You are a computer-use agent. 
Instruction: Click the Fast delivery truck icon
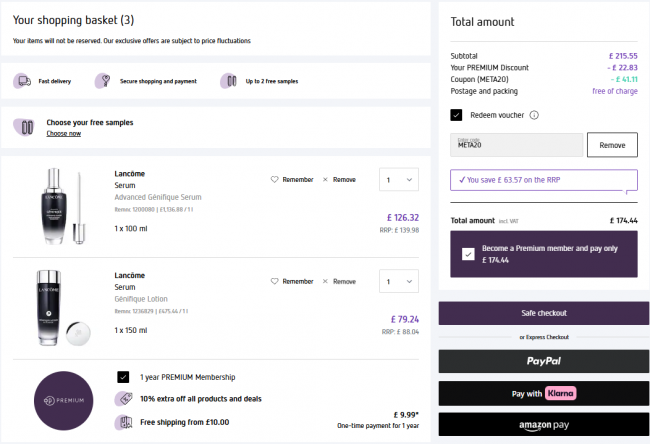click(x=22, y=81)
